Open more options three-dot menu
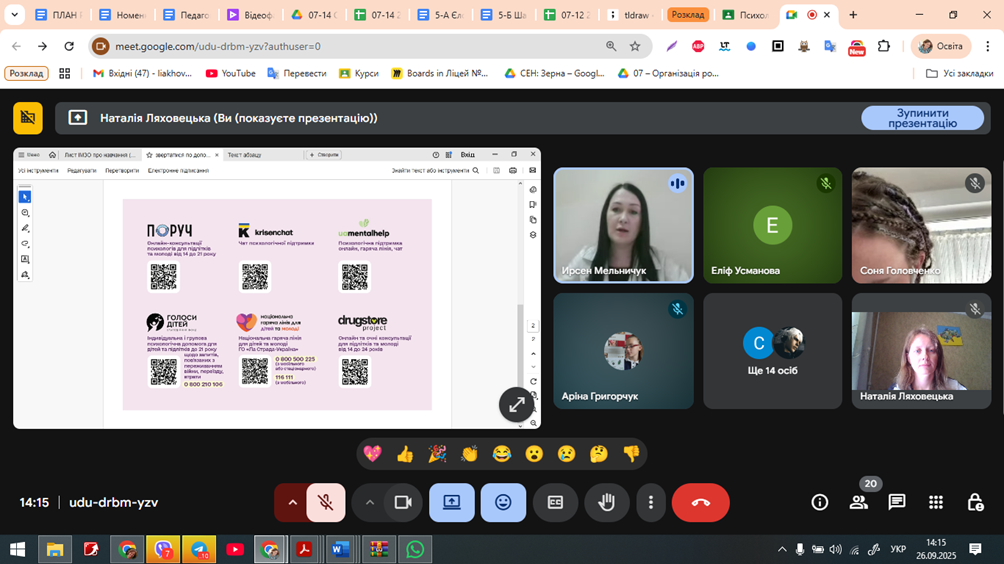 [651, 503]
